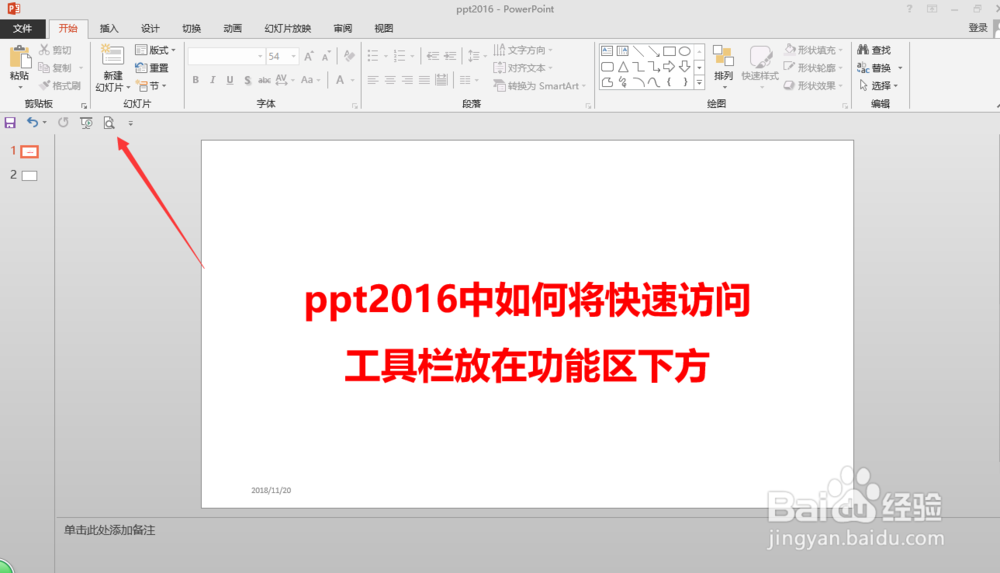
Task: Click the Decrease Font Size icon
Action: click(326, 56)
